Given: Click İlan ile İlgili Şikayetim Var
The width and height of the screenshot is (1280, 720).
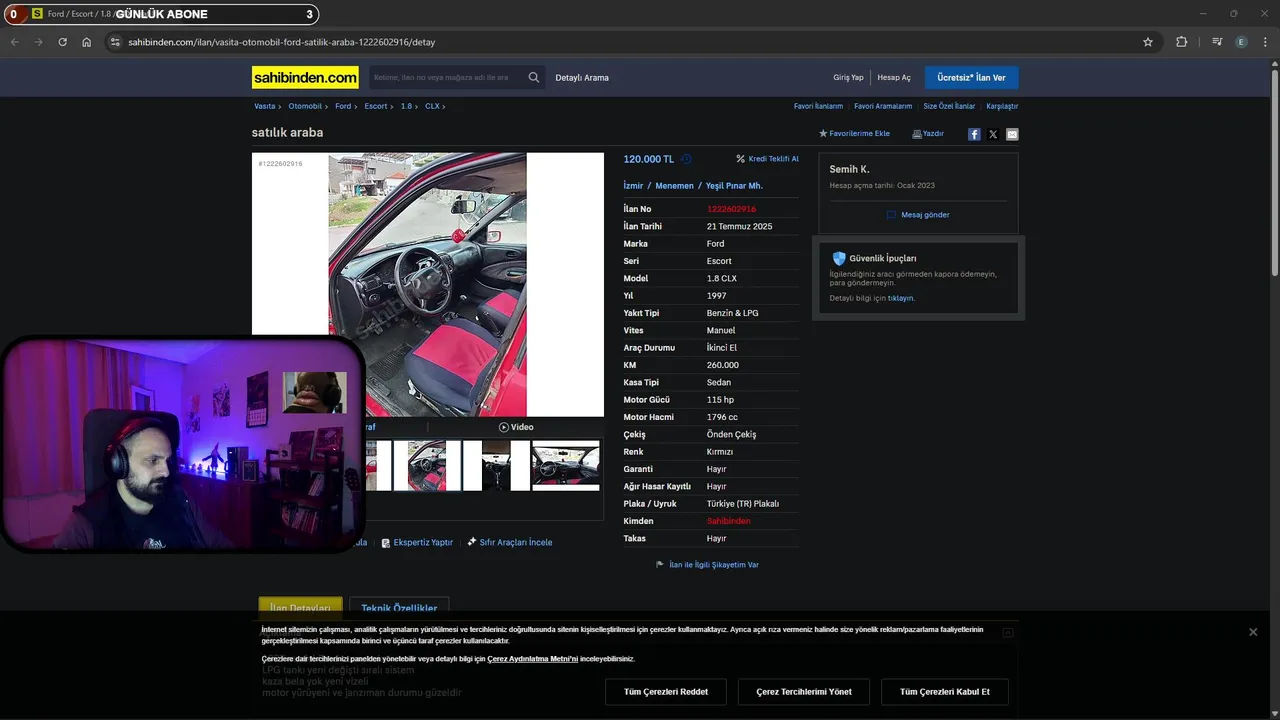Looking at the screenshot, I should tap(707, 565).
